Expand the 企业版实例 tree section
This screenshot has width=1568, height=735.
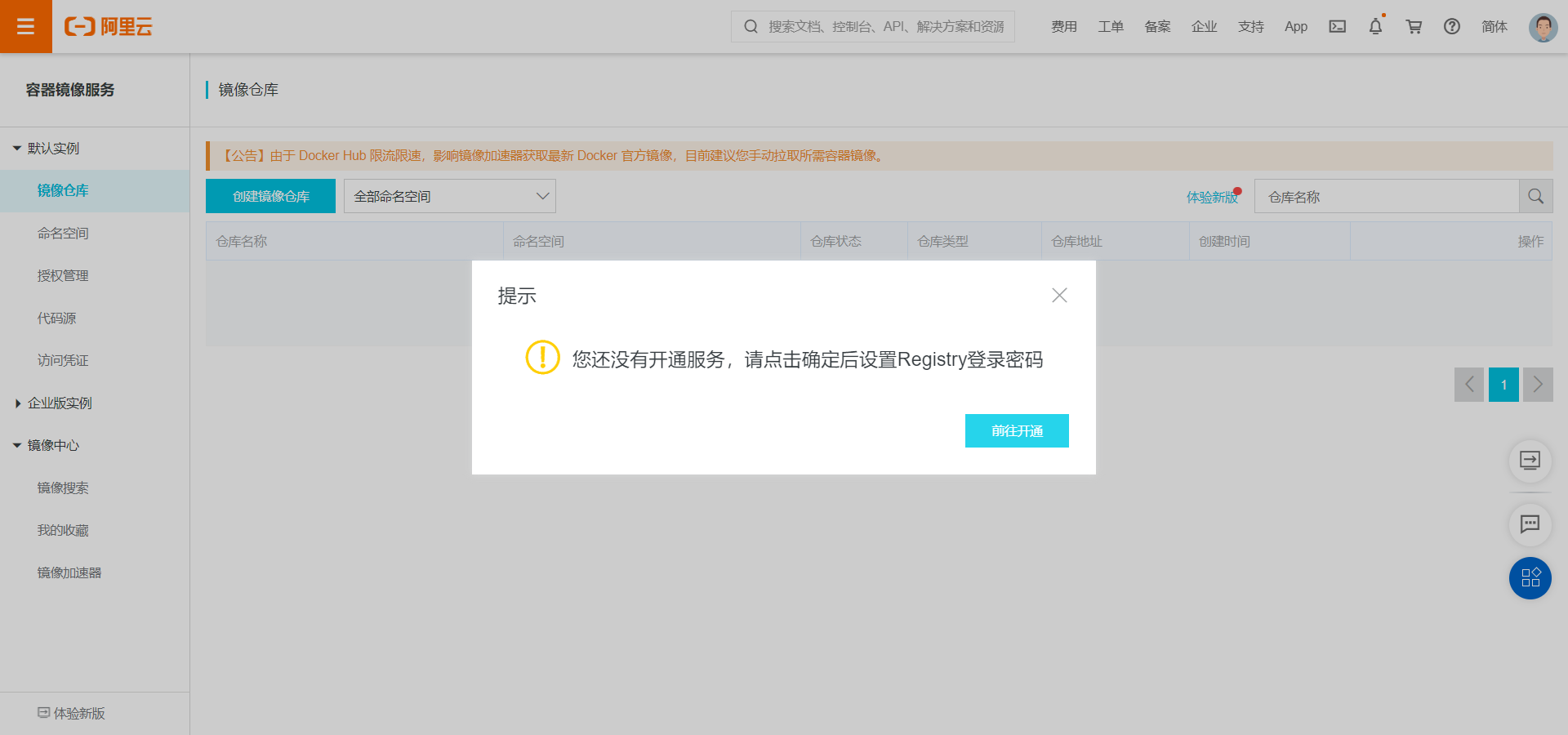click(17, 403)
